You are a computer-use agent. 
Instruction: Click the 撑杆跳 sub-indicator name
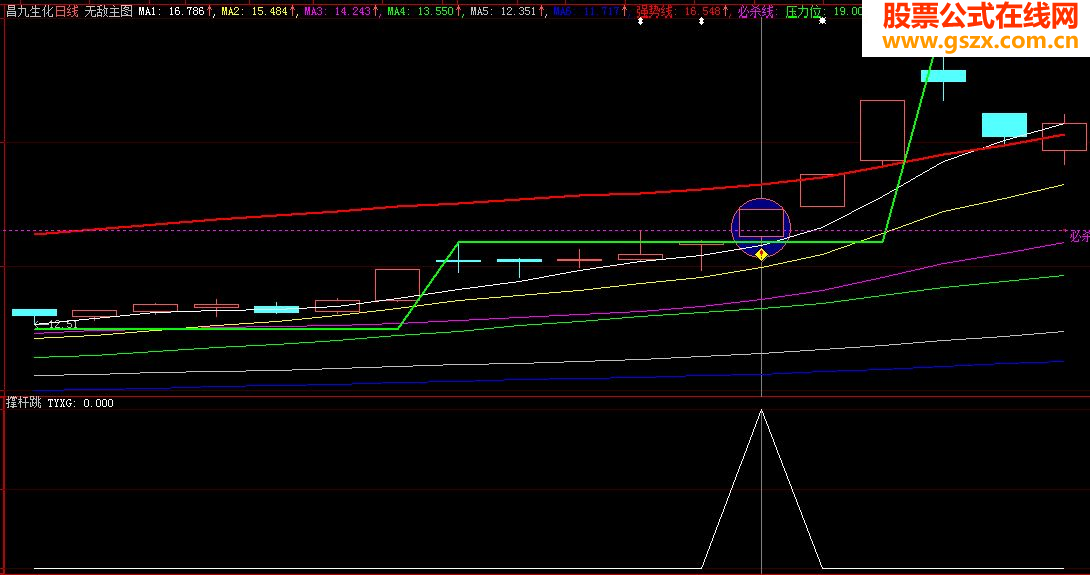[24, 403]
